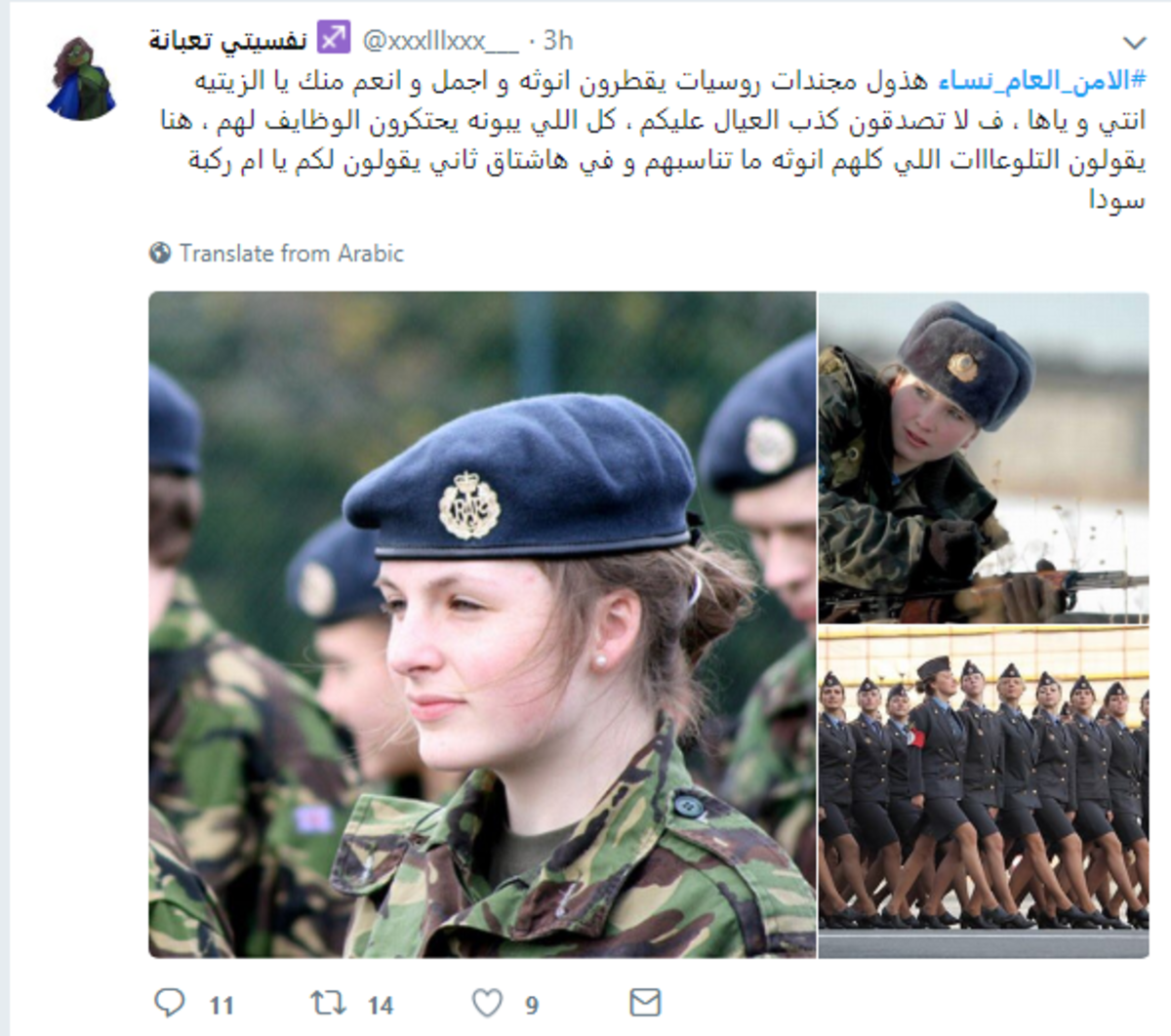Enlarge the photo of woman in blue beret
Viewport: 1171px width, 1036px height.
[482, 624]
